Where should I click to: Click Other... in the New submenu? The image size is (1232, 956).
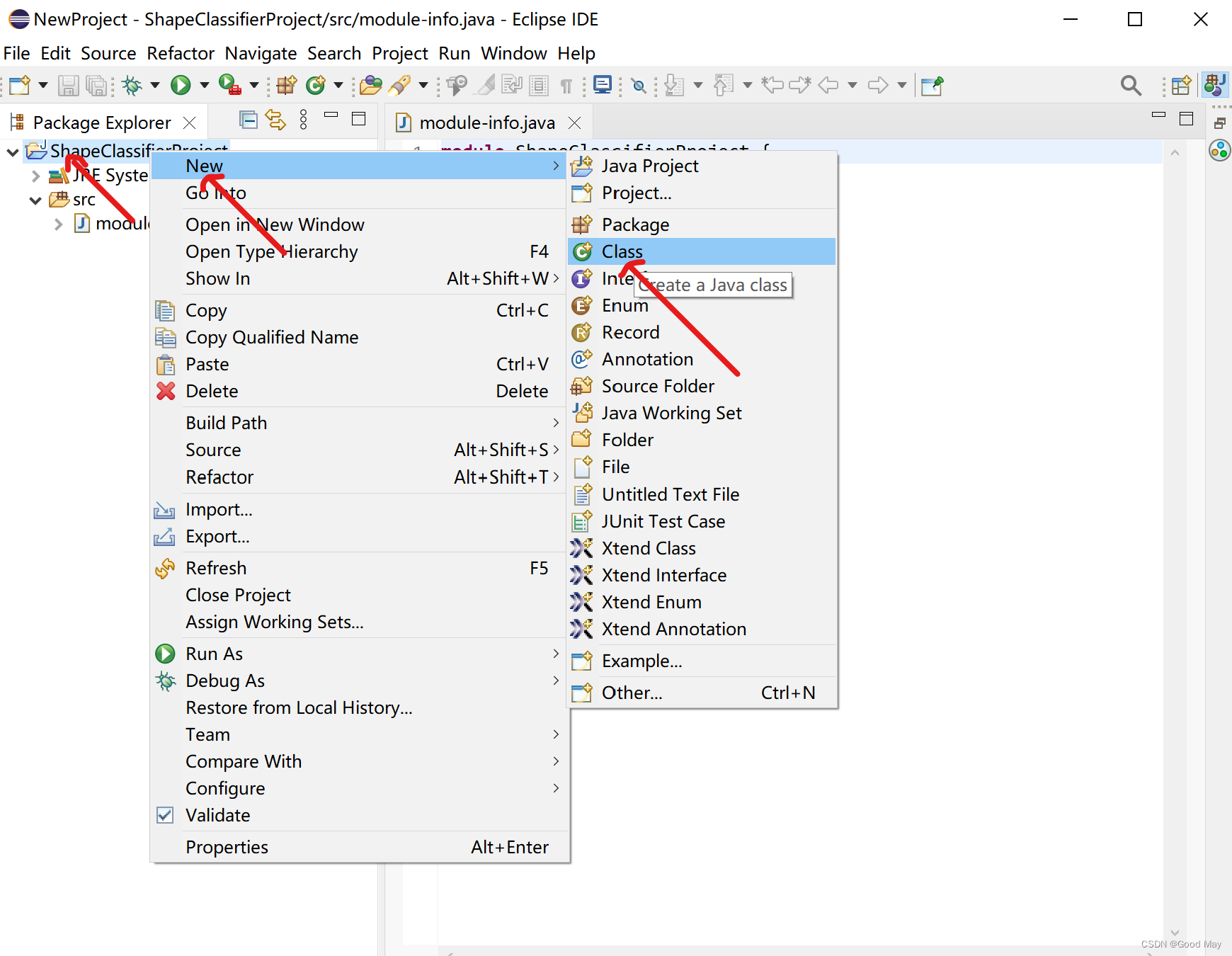click(702, 693)
